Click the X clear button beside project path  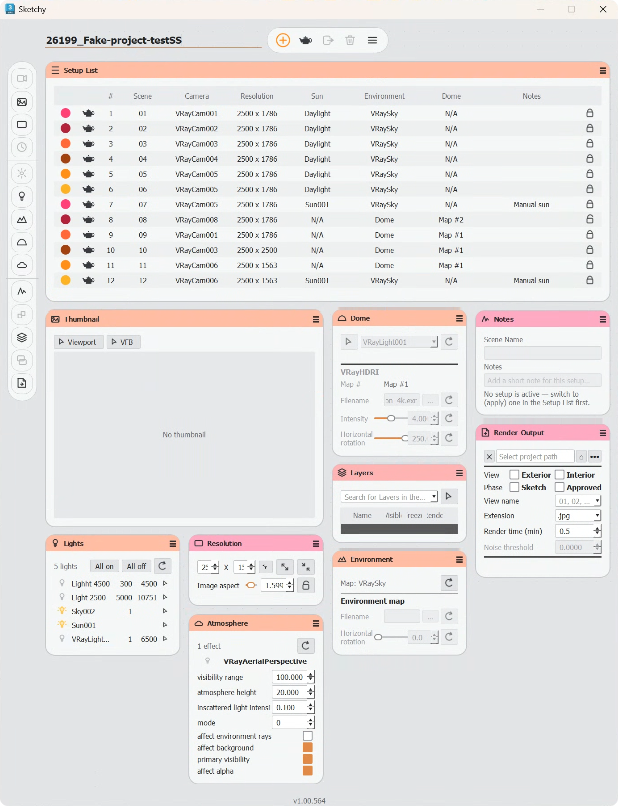tap(489, 456)
